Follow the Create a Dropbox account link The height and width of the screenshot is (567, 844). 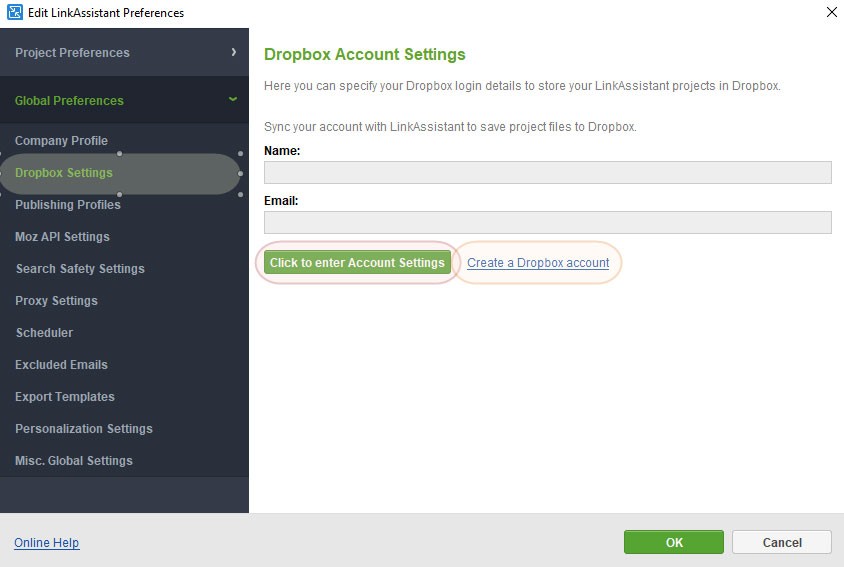pyautogui.click(x=538, y=263)
